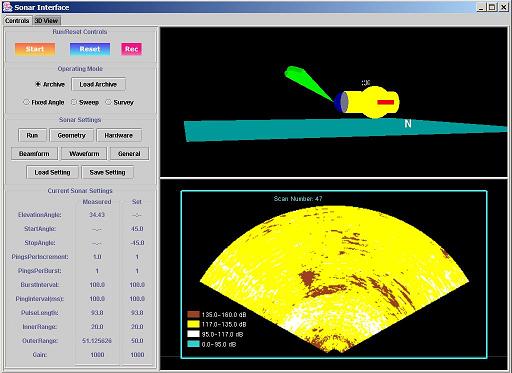Open the Waveform settings
Screen dimensions: 512x373
coord(84,154)
